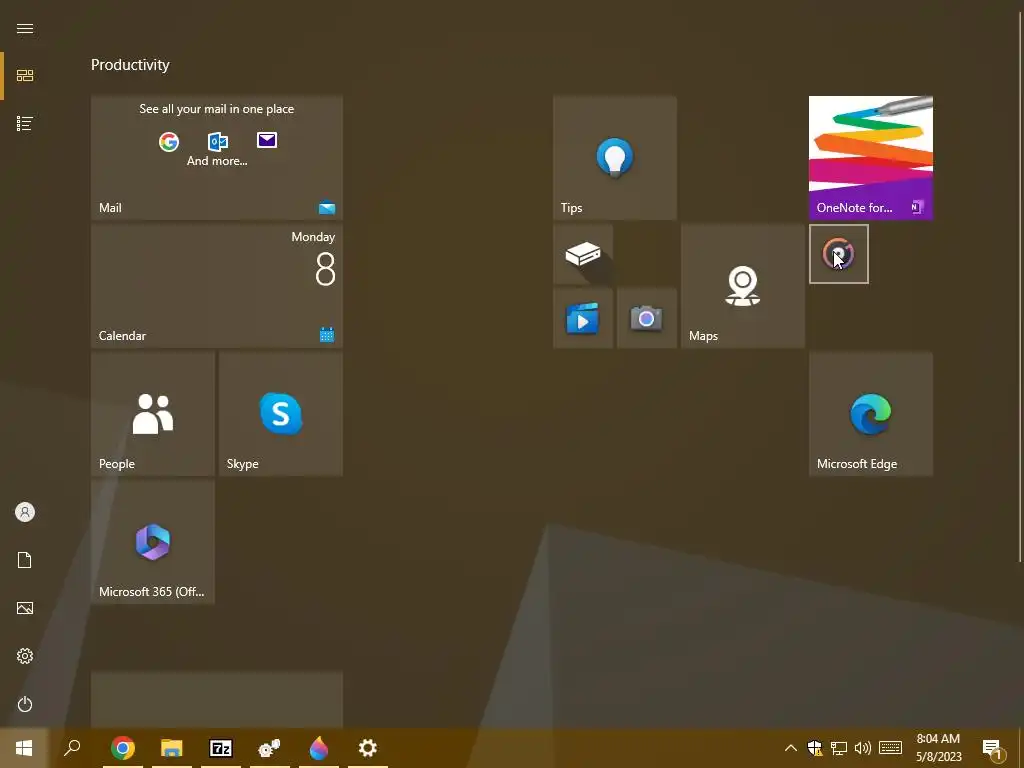1024x768 pixels.
Task: Launch the People tile
Action: (153, 413)
